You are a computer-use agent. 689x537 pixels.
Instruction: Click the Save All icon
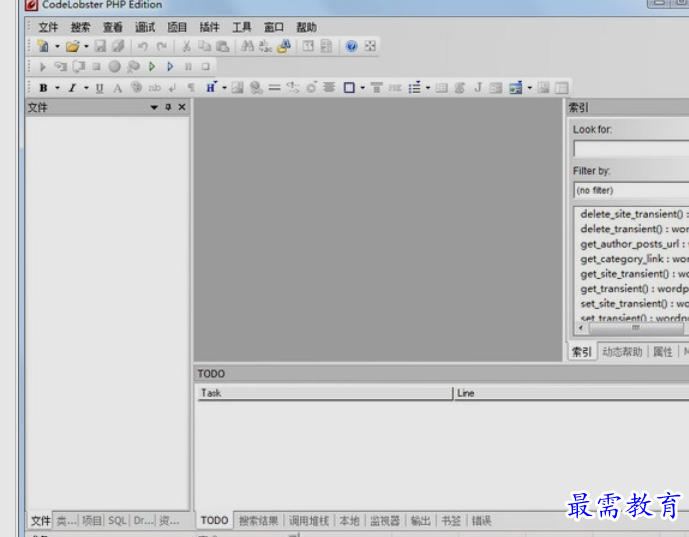coord(118,46)
